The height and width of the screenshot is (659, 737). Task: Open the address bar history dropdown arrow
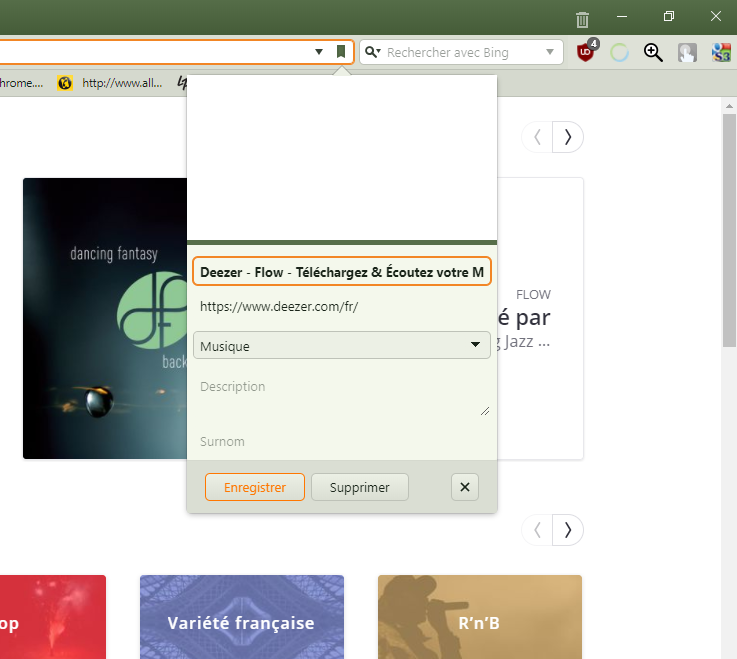tap(319, 52)
